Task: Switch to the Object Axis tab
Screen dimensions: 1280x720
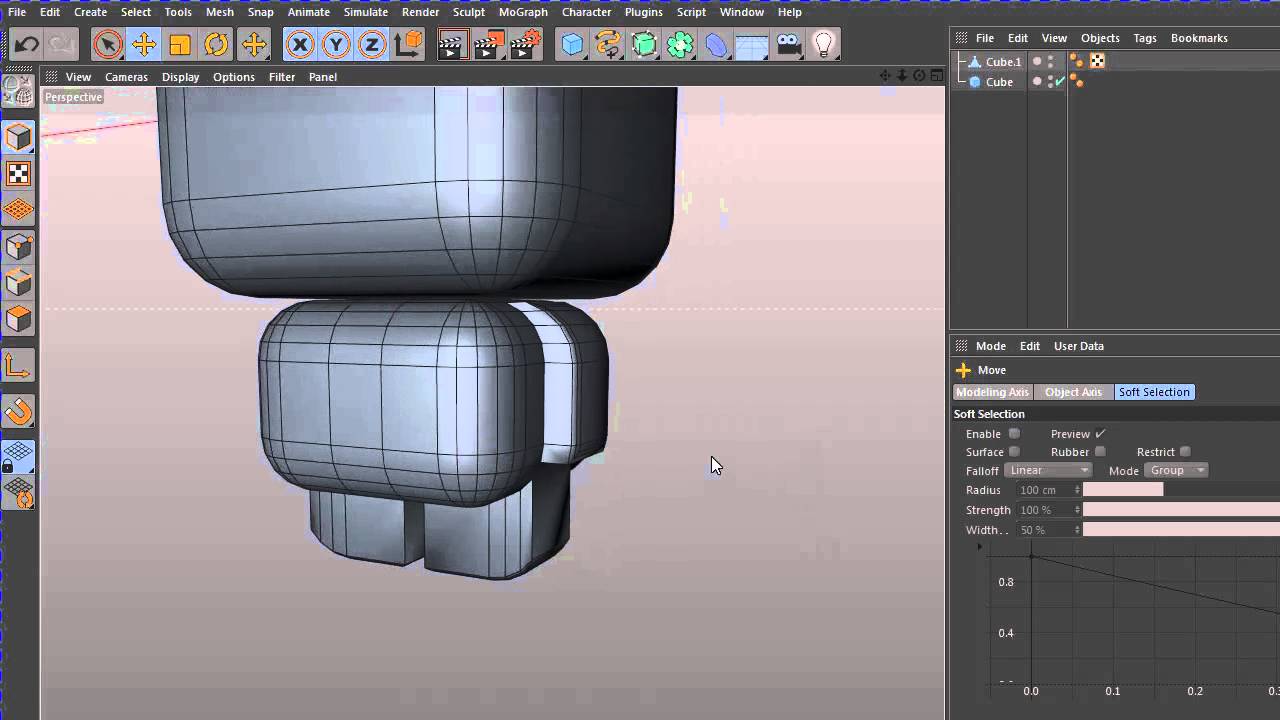Action: pos(1073,392)
